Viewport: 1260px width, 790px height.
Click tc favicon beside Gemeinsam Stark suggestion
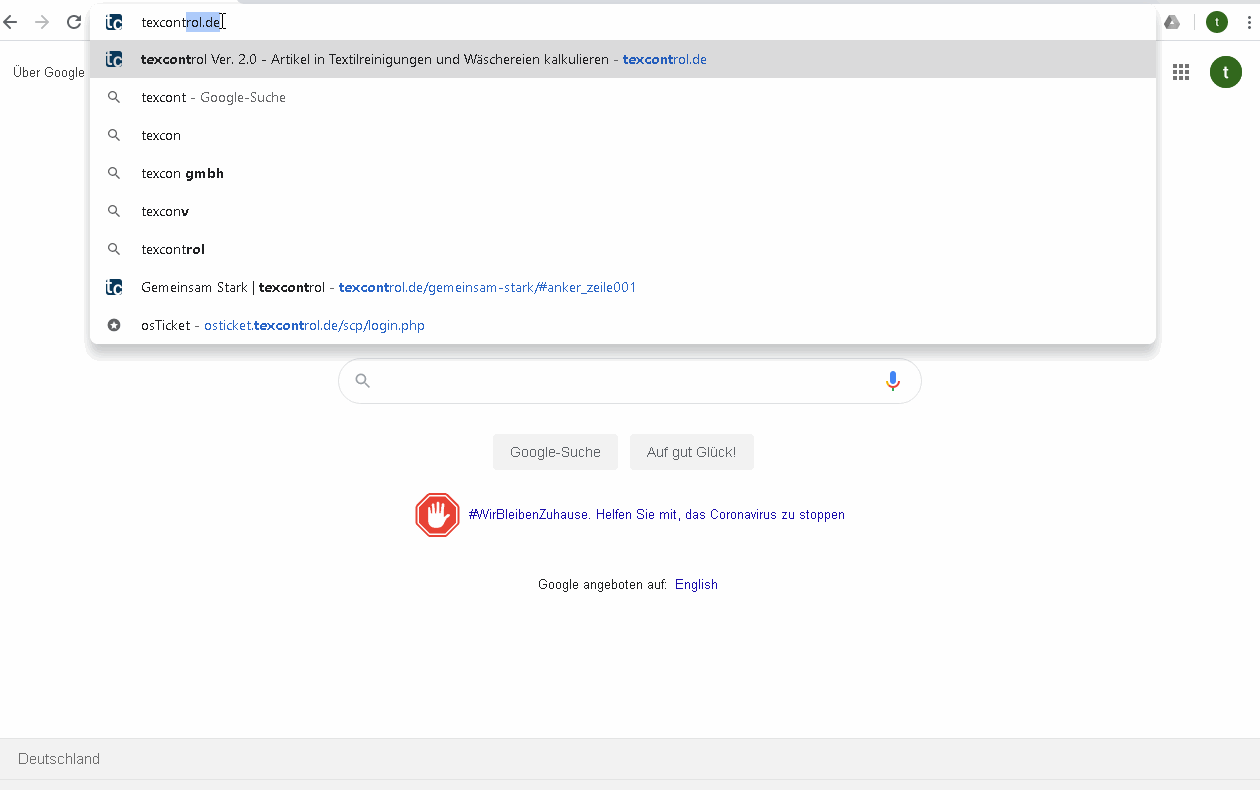point(114,287)
